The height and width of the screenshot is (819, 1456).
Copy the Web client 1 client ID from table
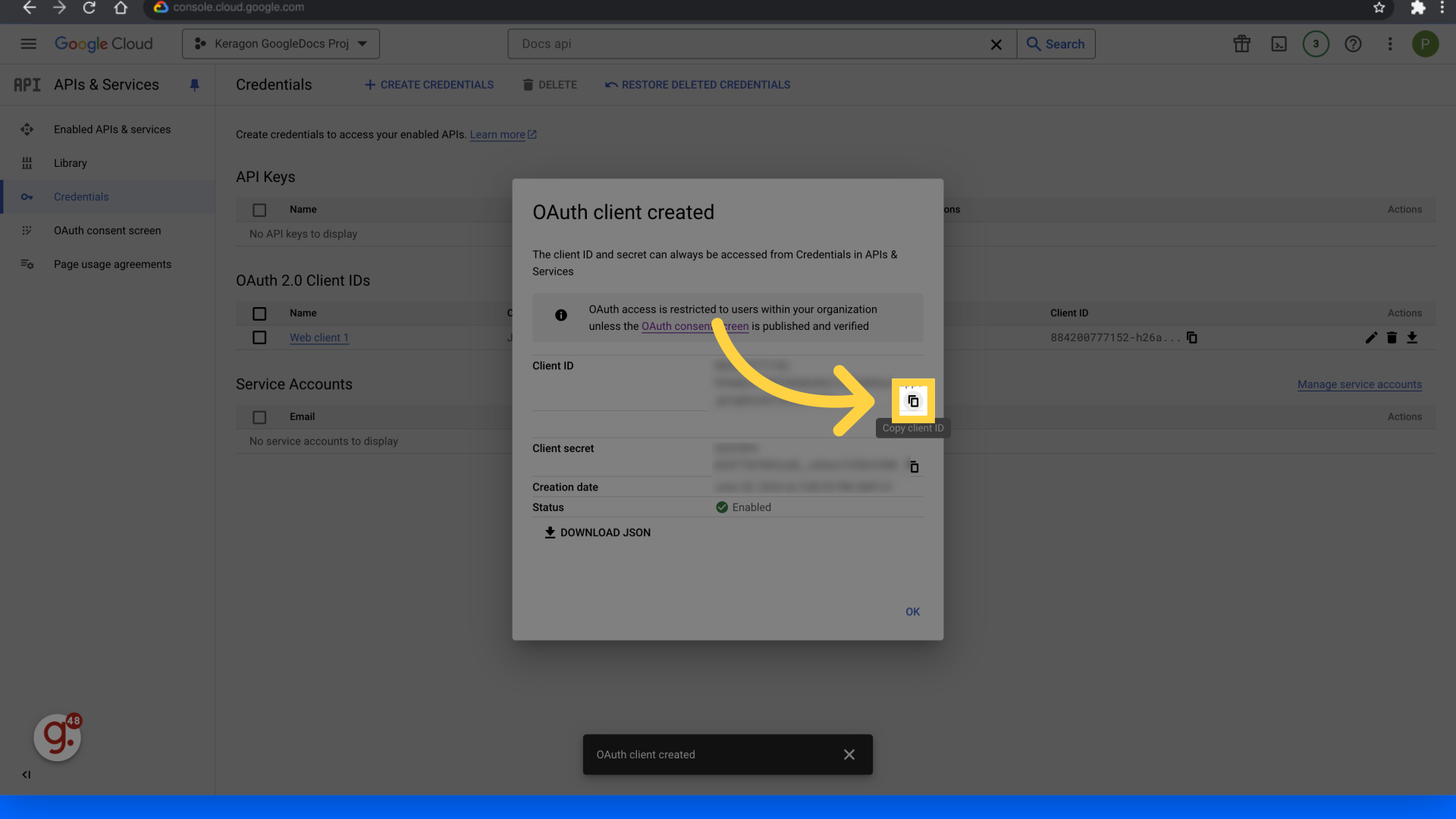click(x=1191, y=337)
